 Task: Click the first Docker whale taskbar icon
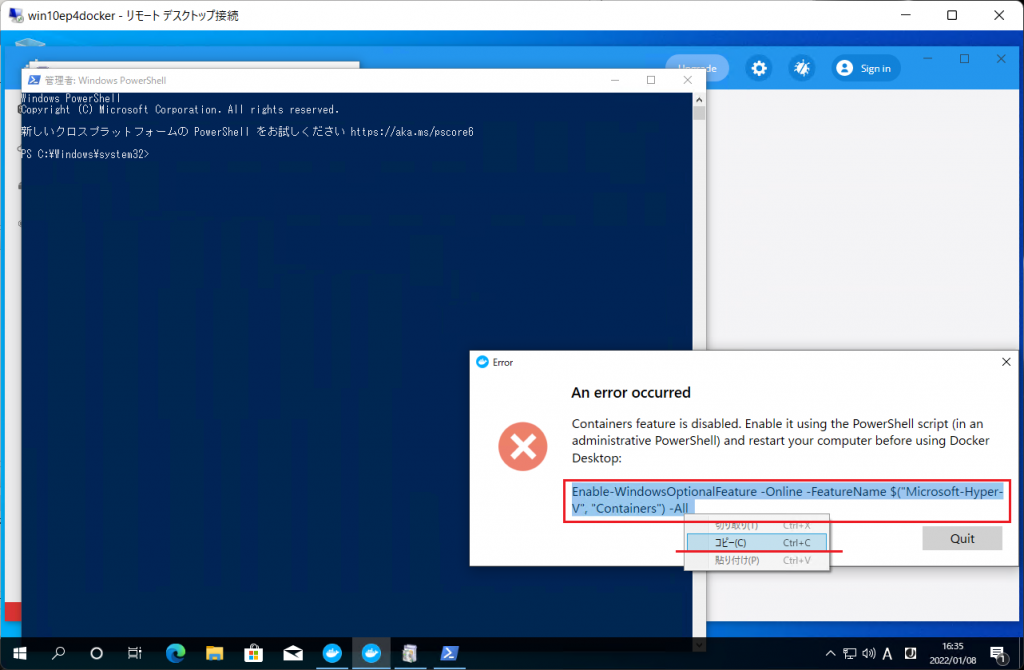[x=332, y=653]
